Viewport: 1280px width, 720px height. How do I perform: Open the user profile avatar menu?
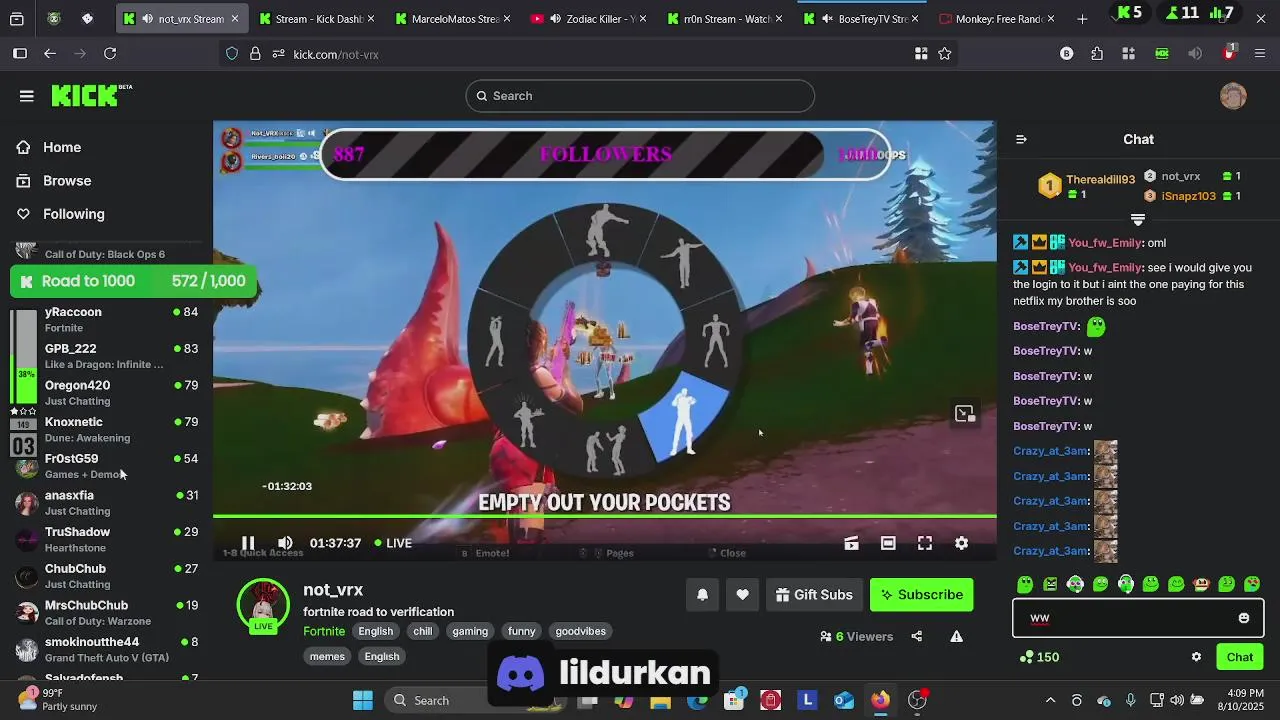point(1233,96)
